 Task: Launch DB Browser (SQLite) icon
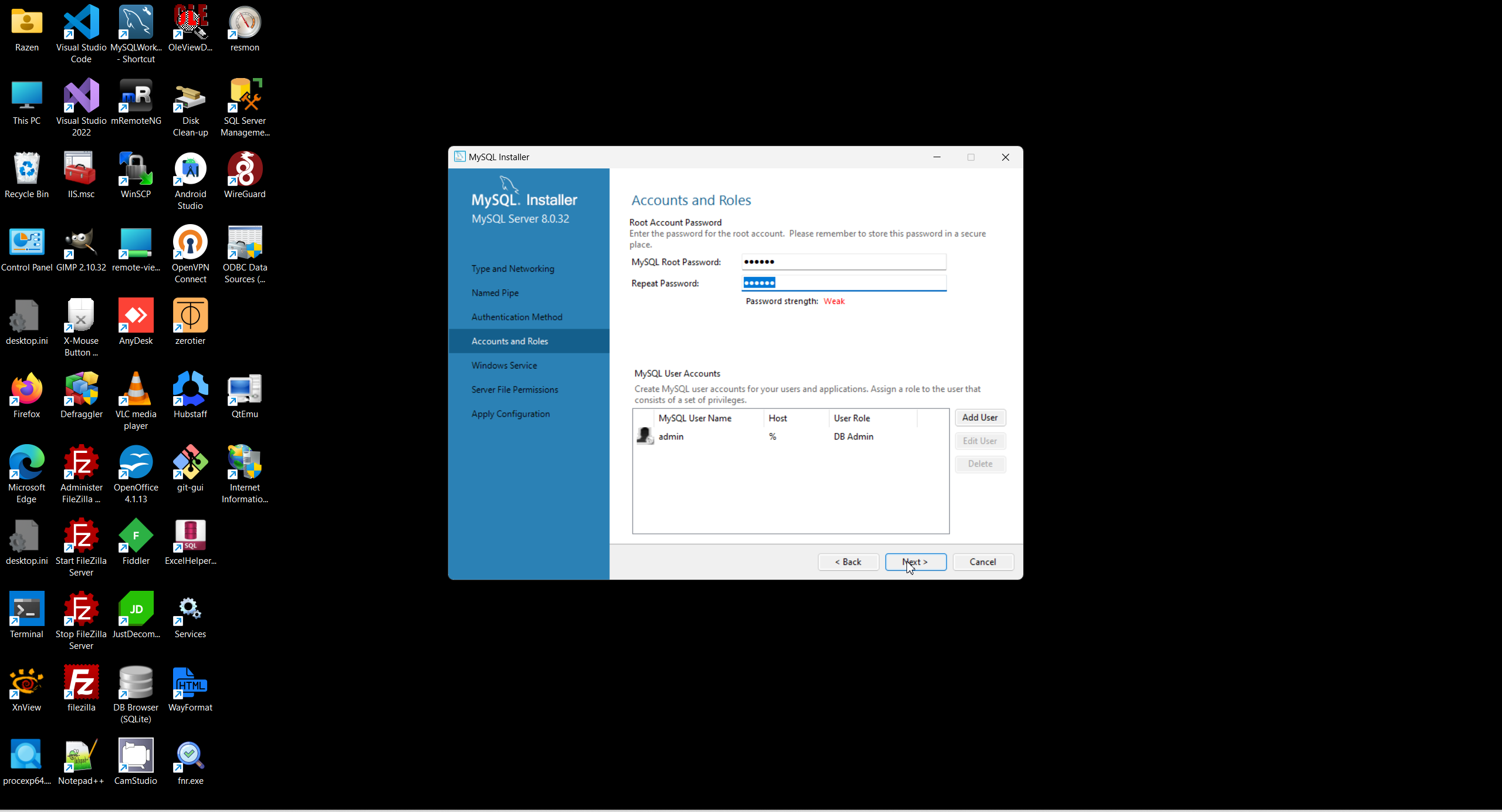136,684
